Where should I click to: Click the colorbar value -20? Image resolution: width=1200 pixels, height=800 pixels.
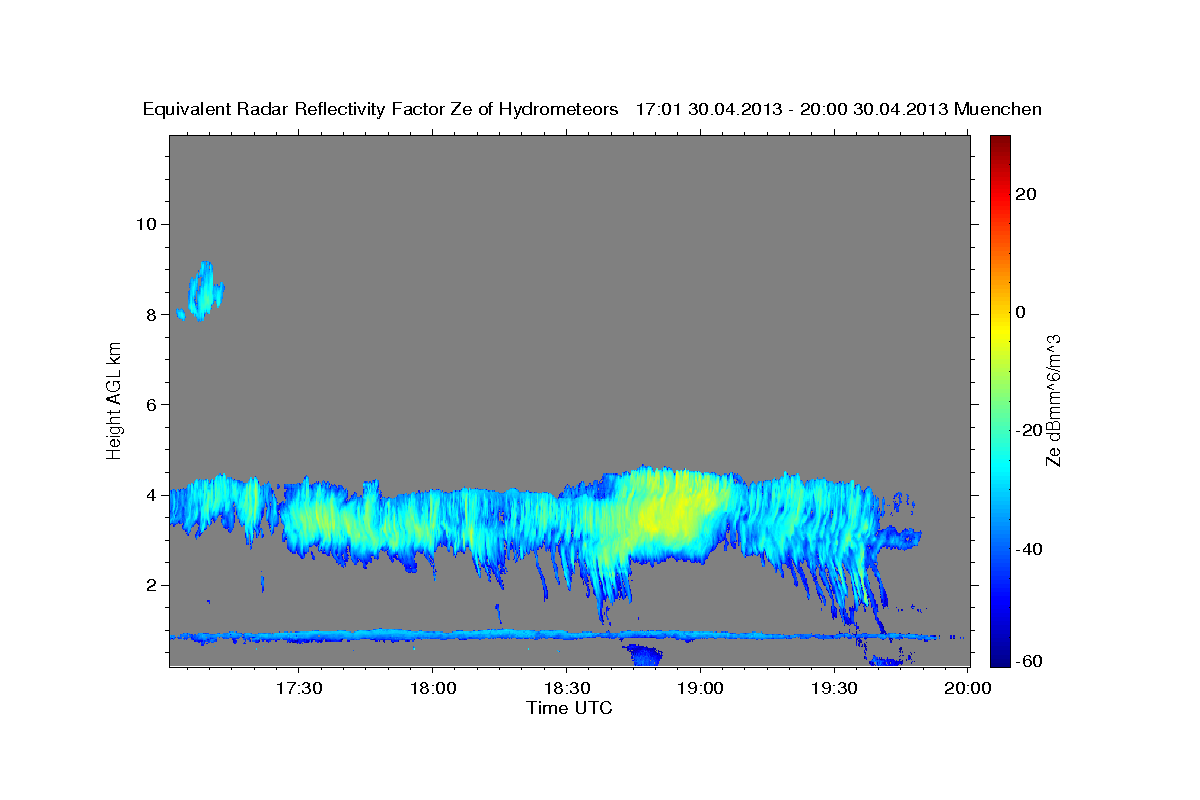pyautogui.click(x=1028, y=430)
